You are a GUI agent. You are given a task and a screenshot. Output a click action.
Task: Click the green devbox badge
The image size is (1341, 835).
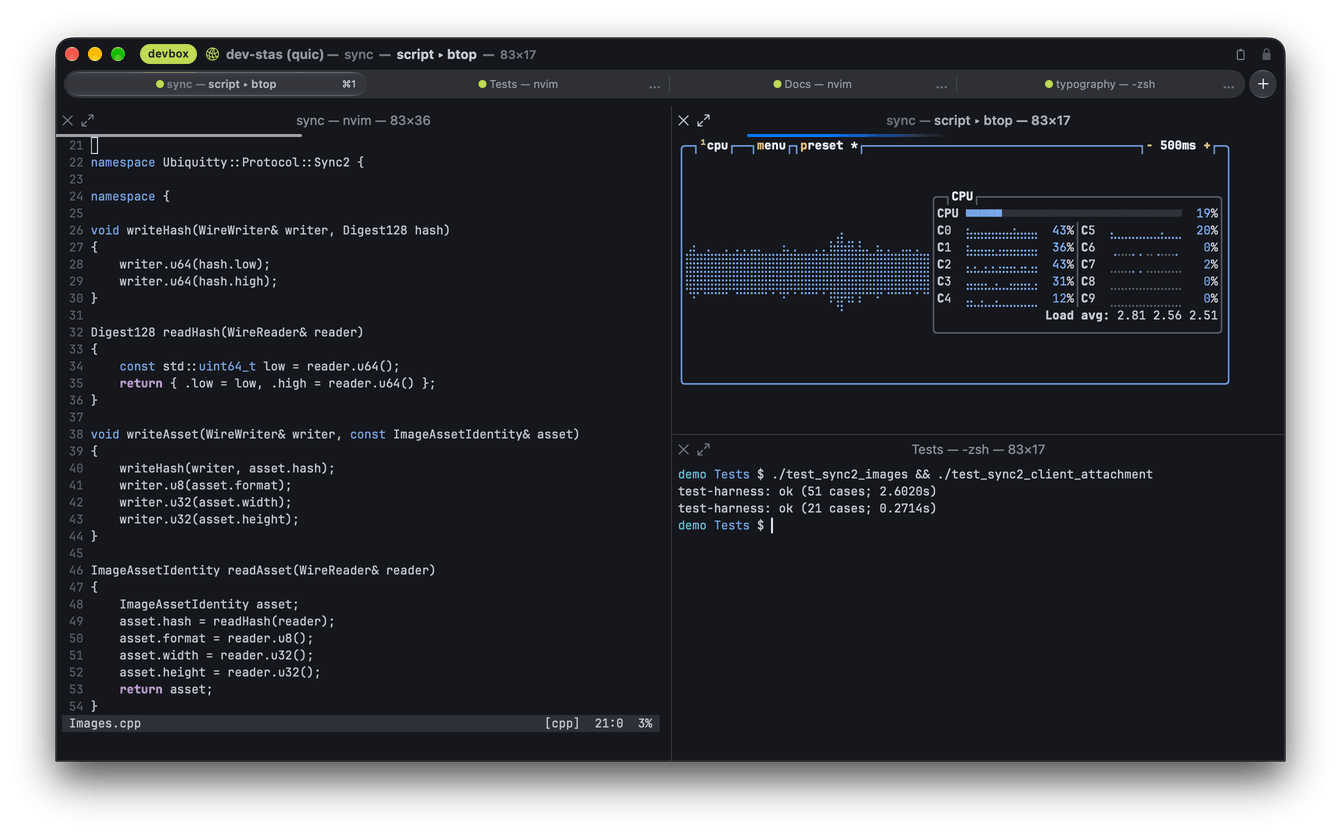(x=168, y=54)
